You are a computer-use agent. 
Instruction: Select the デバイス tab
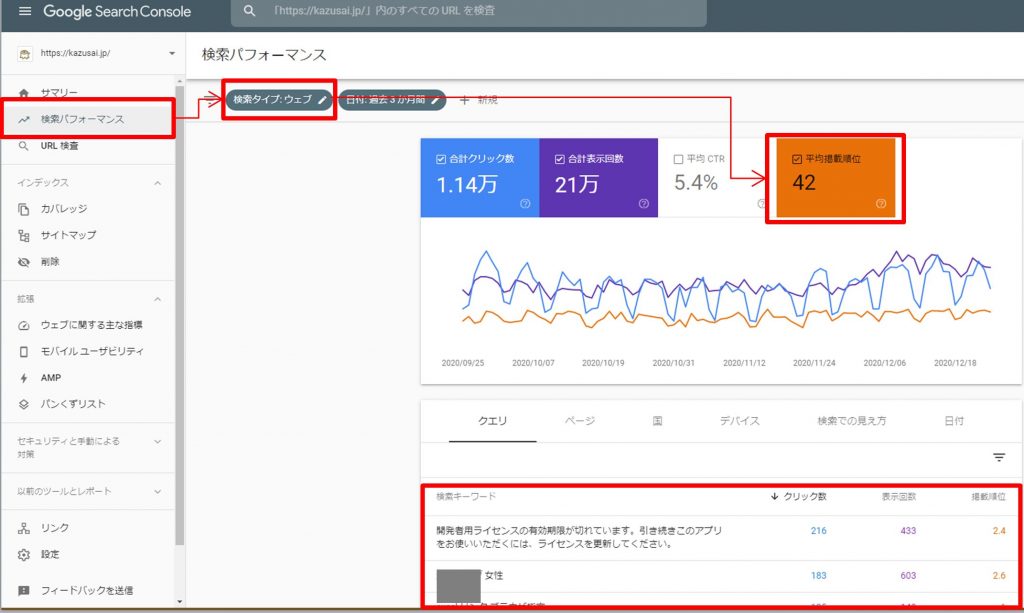pyautogui.click(x=740, y=421)
